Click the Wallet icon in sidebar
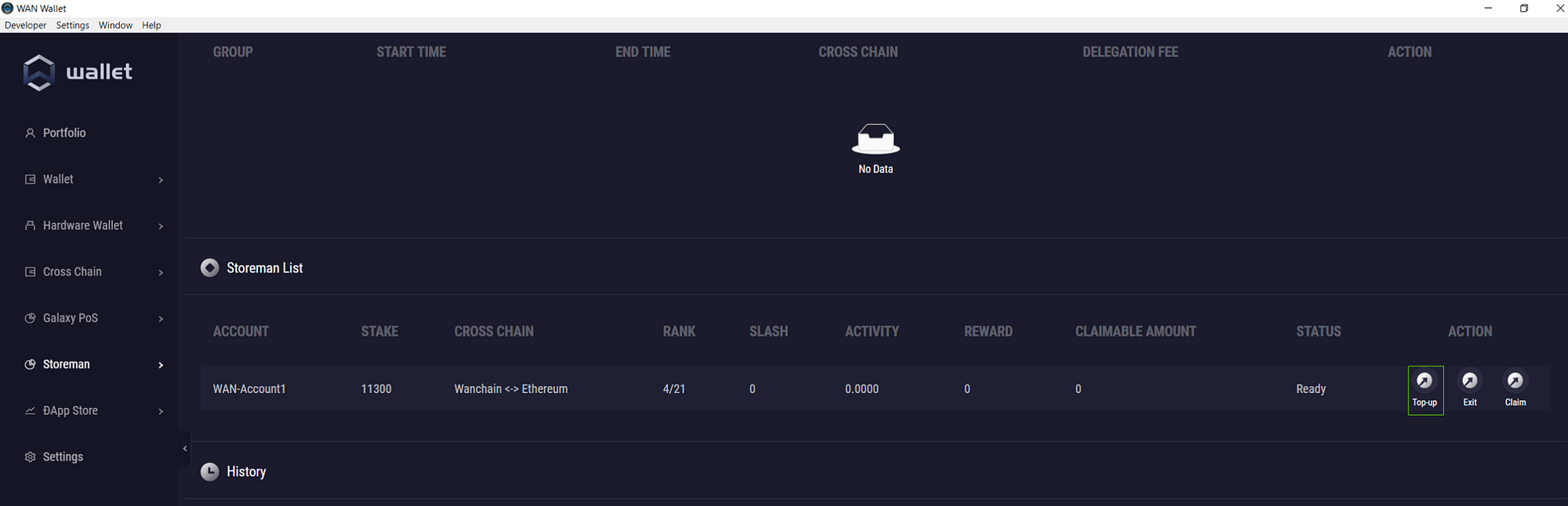 (30, 180)
